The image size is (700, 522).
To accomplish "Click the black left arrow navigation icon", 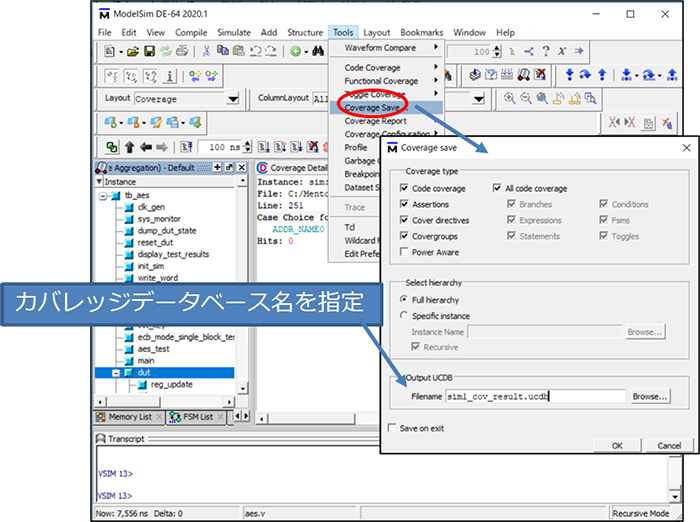I will click(146, 147).
